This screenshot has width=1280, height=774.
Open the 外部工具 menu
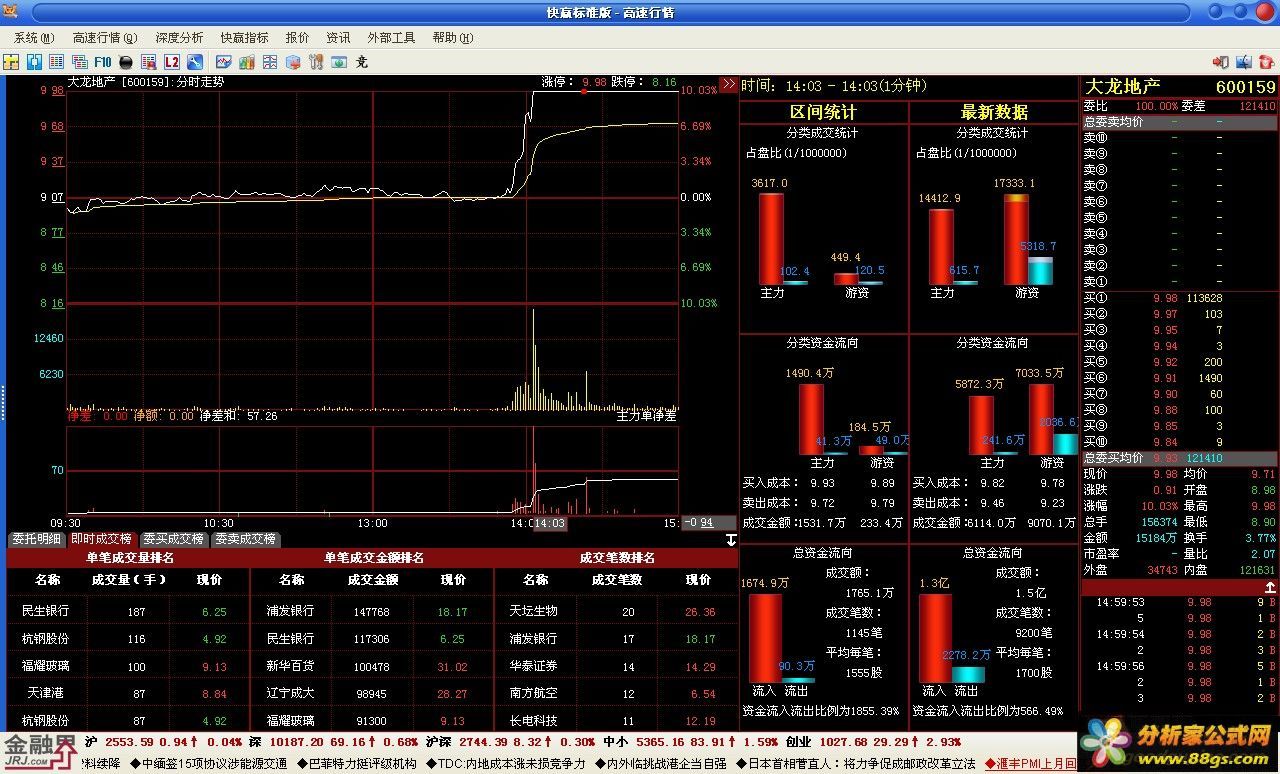pyautogui.click(x=391, y=38)
